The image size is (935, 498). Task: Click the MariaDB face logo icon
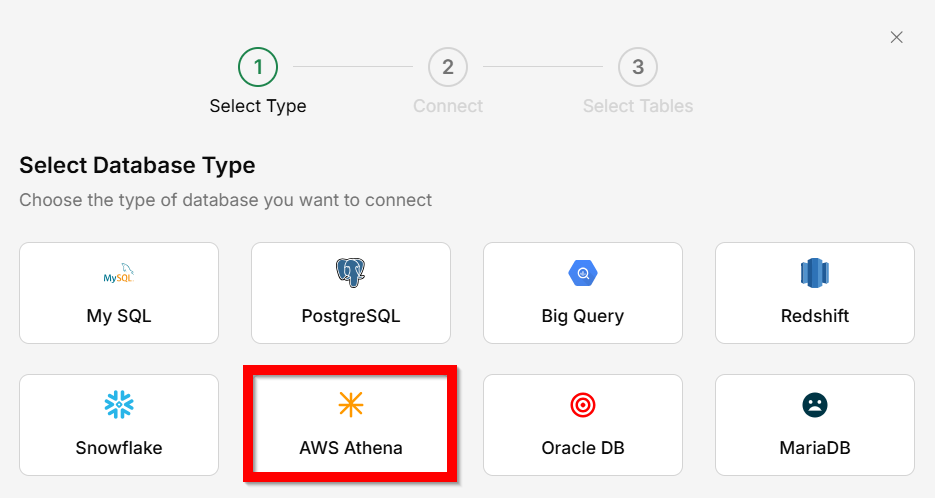point(815,405)
